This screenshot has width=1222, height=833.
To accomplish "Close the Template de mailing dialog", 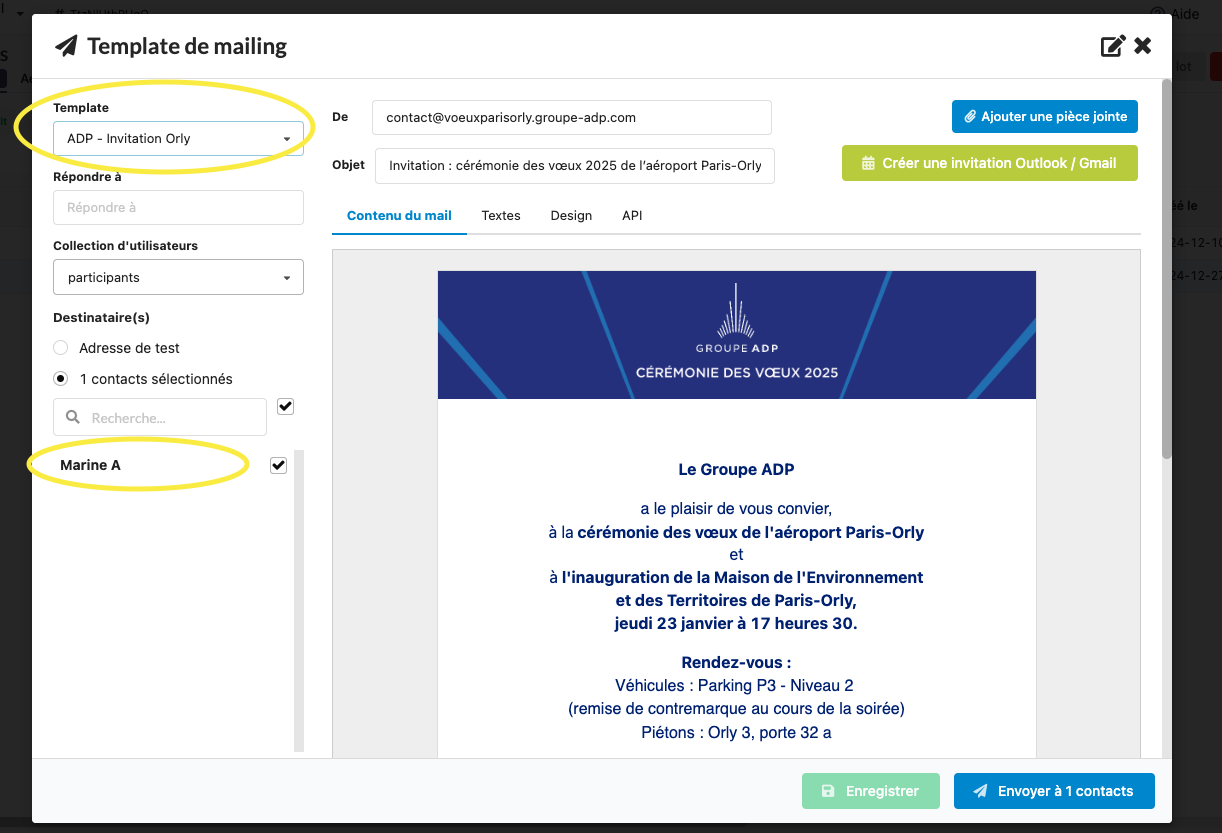I will point(1143,46).
